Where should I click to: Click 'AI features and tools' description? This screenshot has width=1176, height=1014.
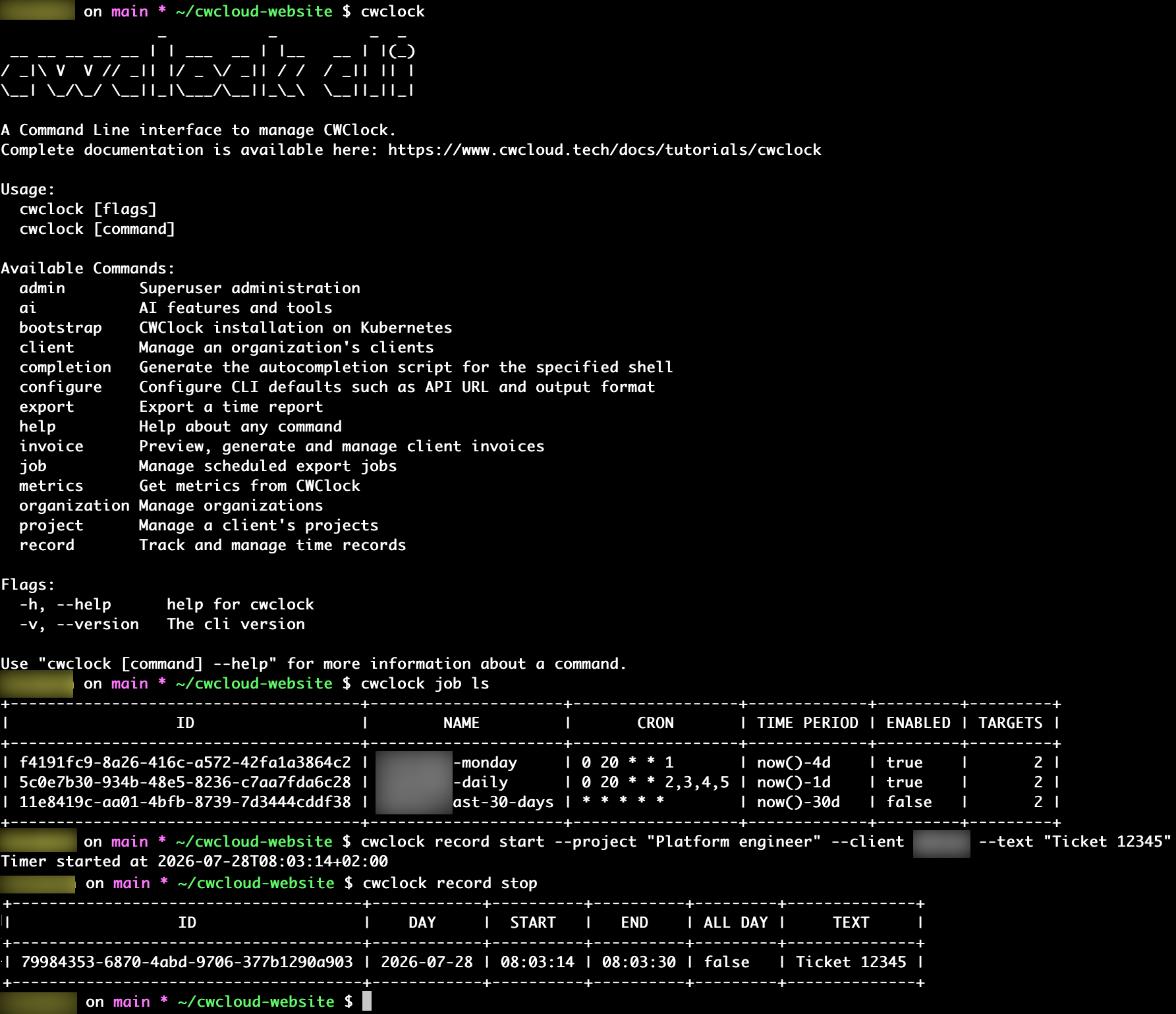coord(236,308)
